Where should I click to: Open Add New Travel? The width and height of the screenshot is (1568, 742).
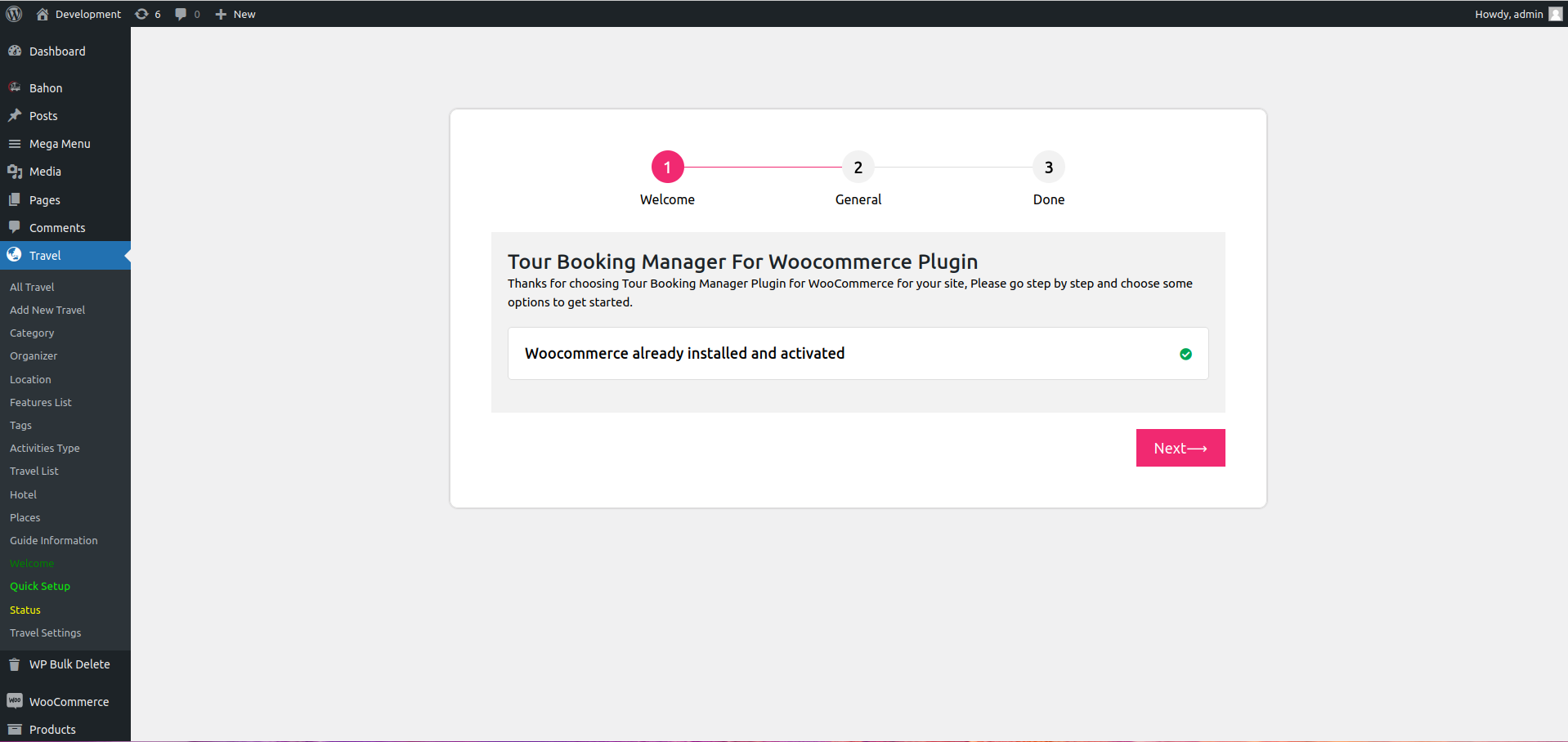(x=47, y=310)
